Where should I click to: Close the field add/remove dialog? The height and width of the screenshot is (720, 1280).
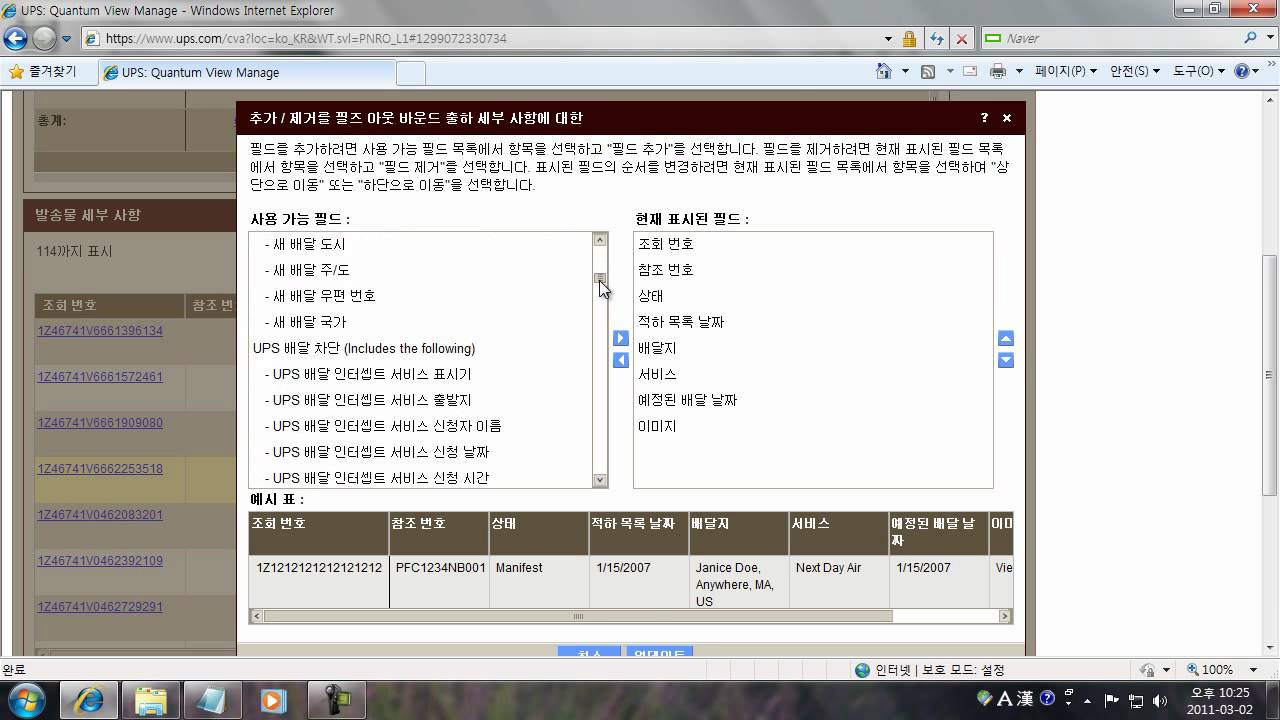point(1007,118)
